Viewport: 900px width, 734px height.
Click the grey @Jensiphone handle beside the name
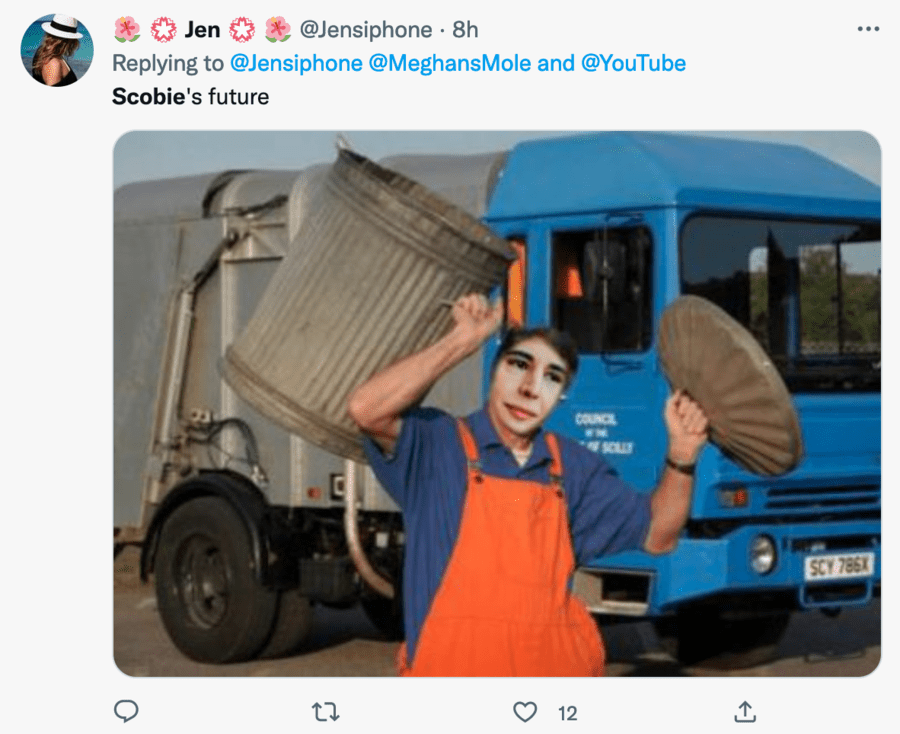tap(366, 30)
